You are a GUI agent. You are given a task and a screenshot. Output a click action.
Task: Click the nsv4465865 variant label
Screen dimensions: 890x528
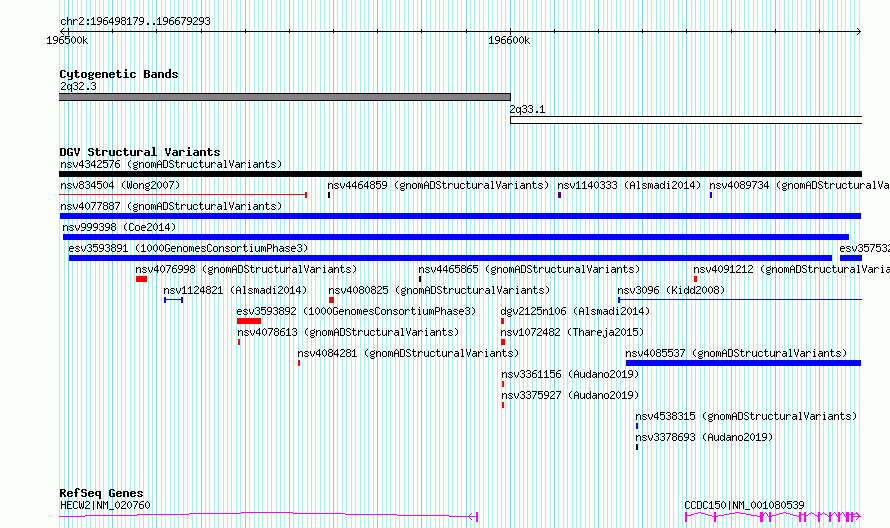pos(529,269)
